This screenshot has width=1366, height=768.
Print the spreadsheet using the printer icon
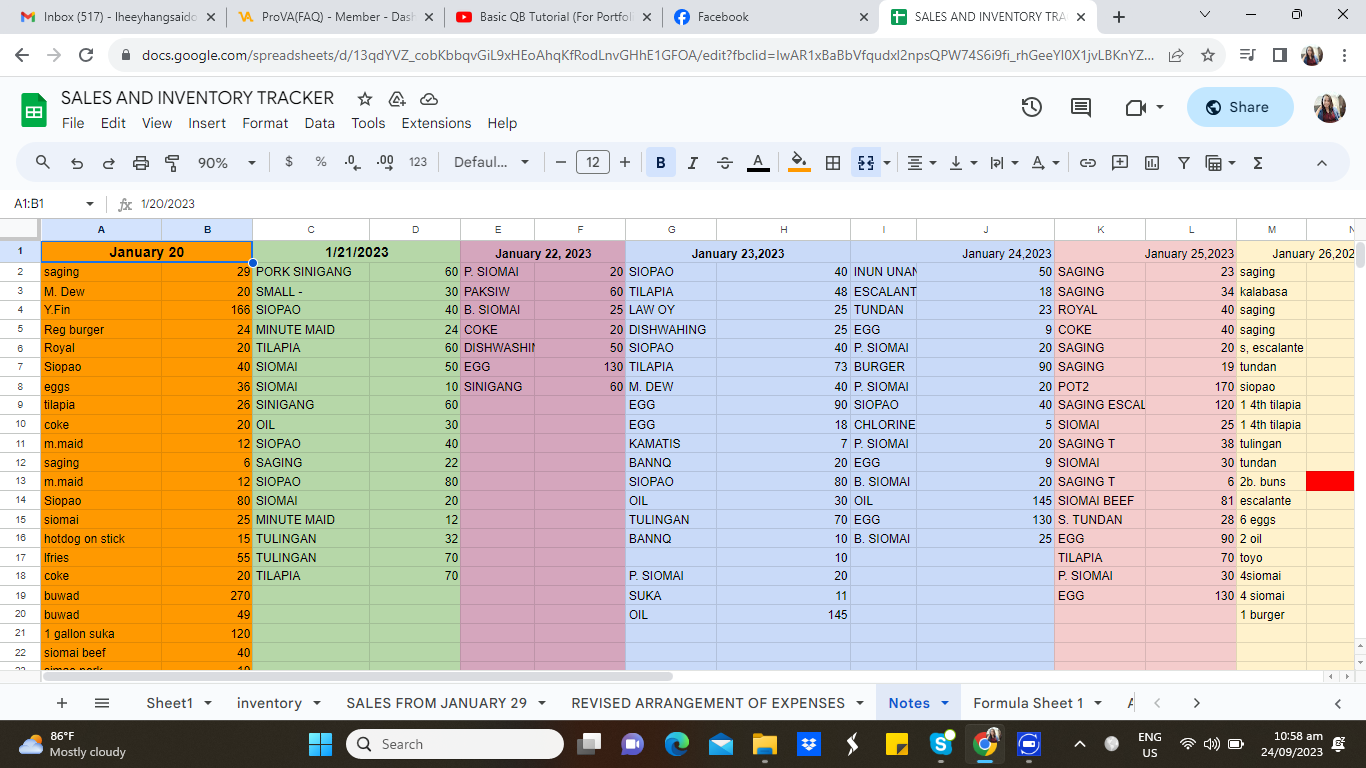[141, 162]
